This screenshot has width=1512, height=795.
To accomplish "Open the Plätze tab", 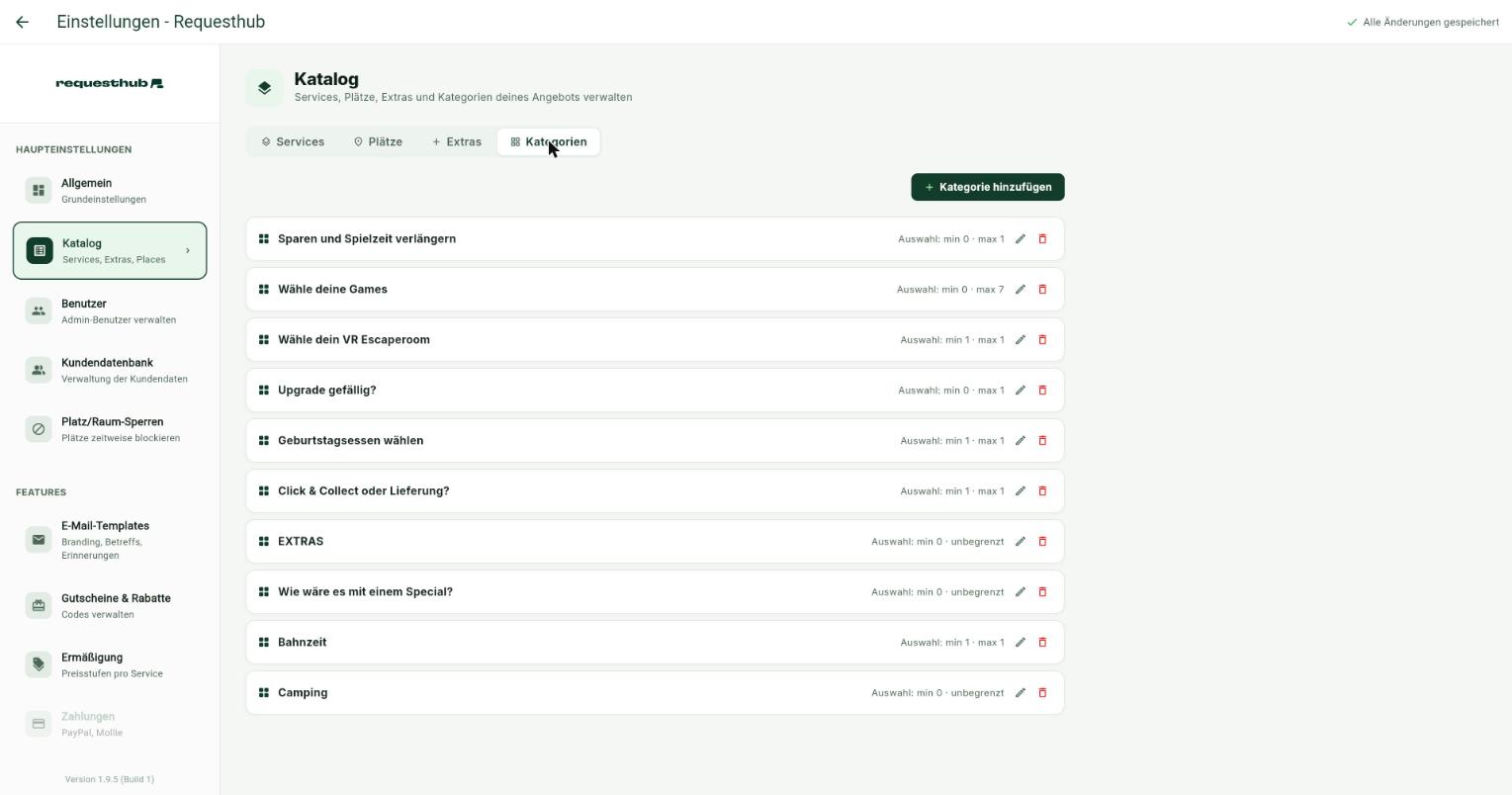I will pos(378,142).
